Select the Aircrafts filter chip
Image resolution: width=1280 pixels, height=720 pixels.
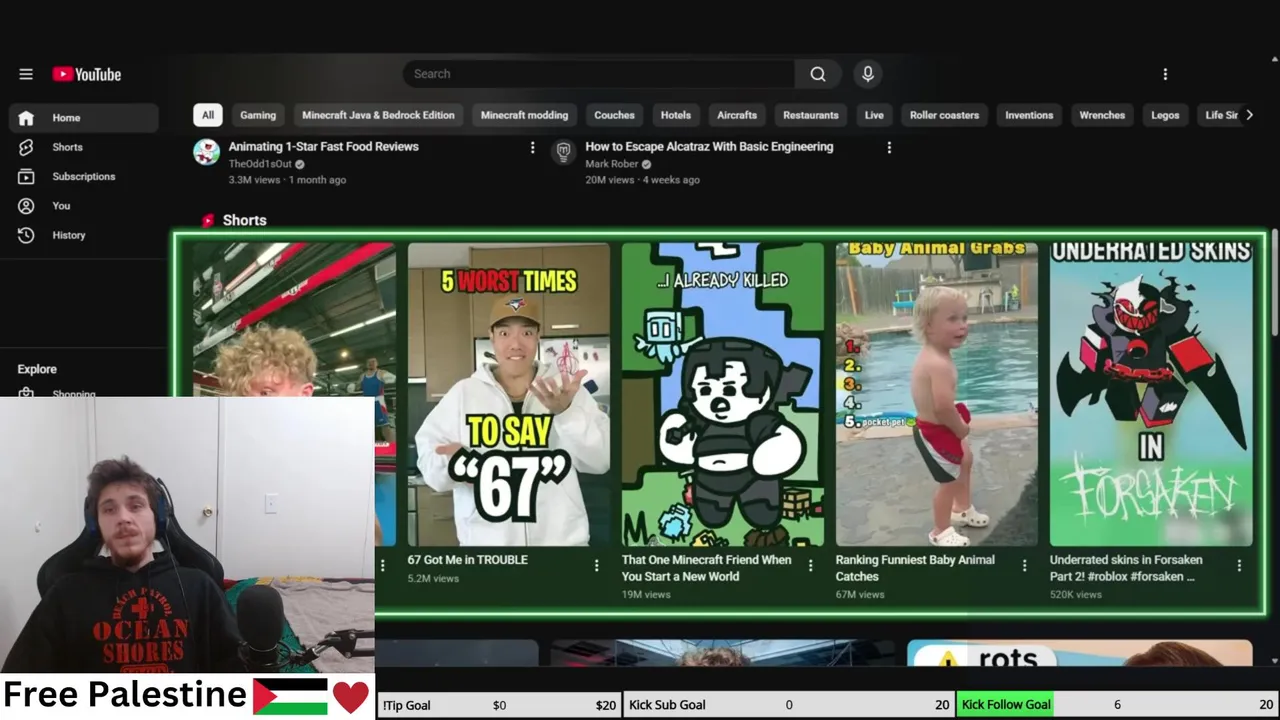point(737,115)
